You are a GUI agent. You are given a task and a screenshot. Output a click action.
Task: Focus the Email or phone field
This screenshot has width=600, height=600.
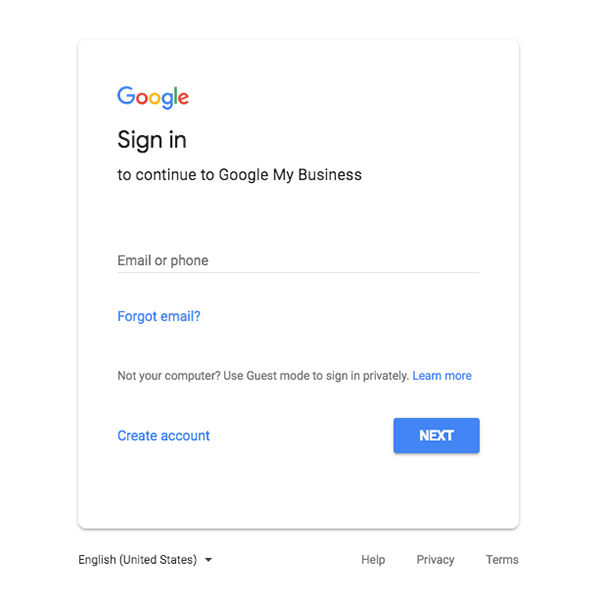pos(298,260)
